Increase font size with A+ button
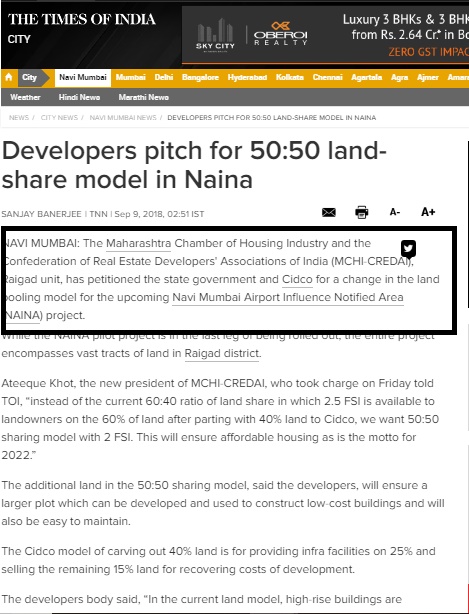This screenshot has height=614, width=469. click(428, 212)
